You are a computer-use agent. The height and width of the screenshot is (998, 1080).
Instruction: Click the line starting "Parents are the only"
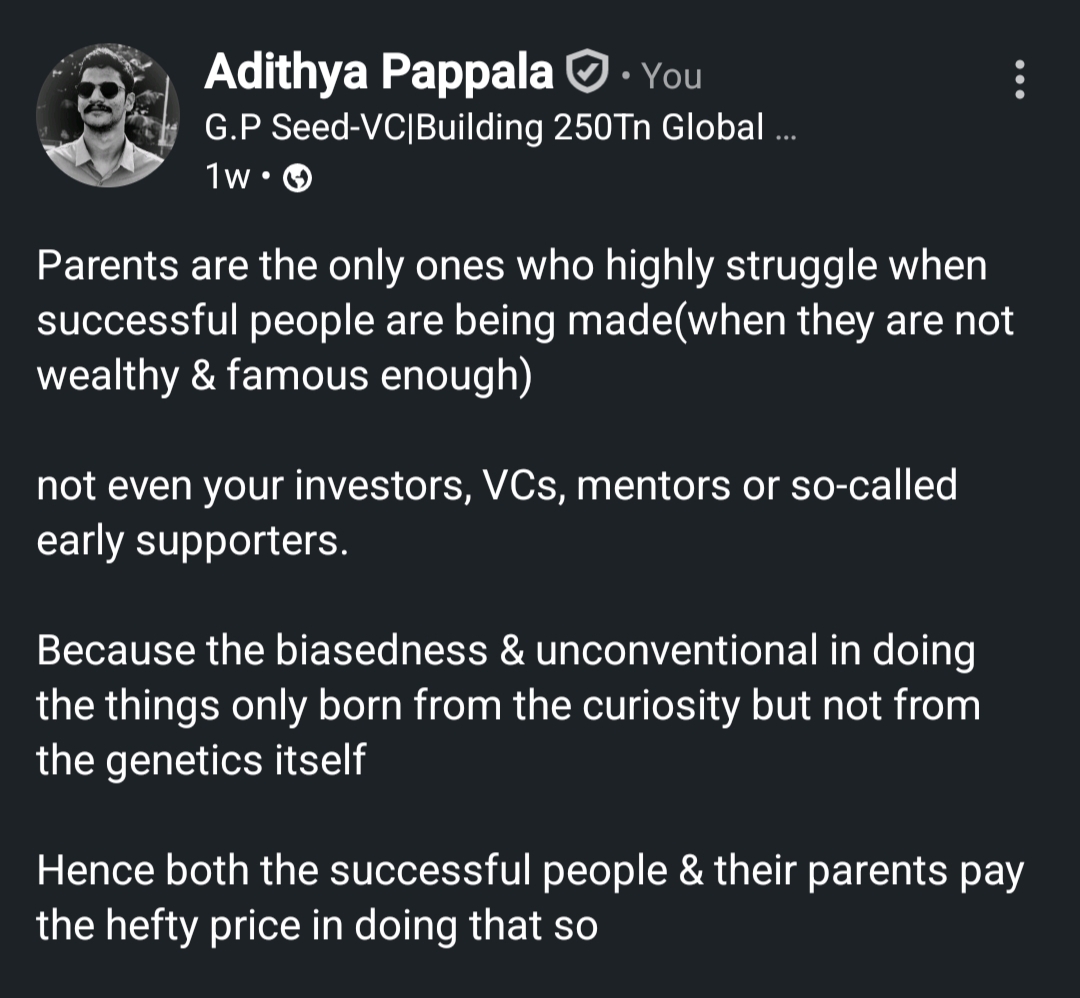(x=511, y=266)
